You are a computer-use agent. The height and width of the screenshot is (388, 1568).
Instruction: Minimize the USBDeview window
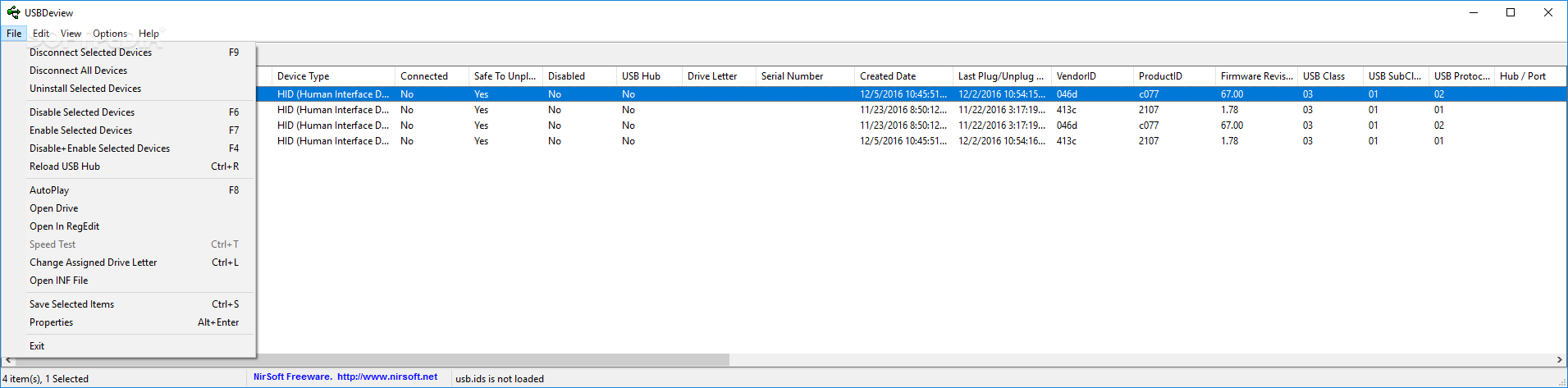(x=1474, y=12)
